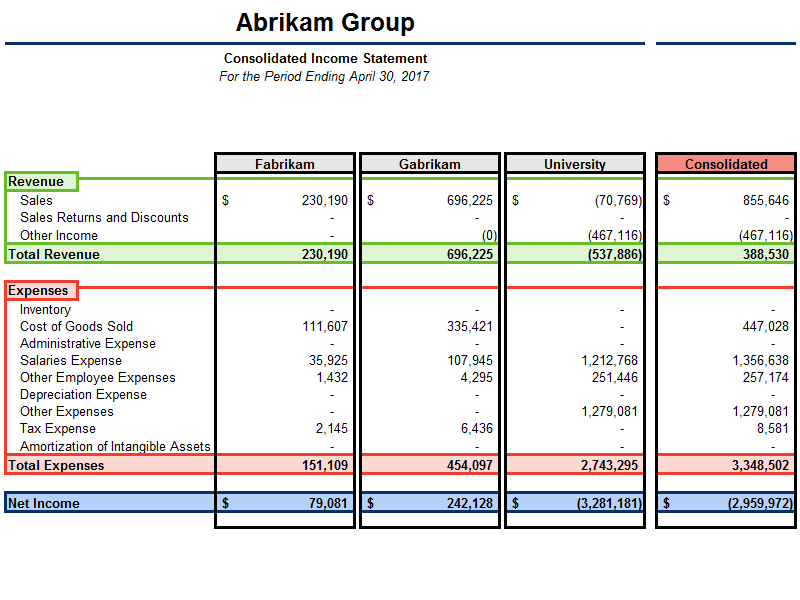Image resolution: width=800 pixels, height=600 pixels.
Task: Select the Cost of Goods Sold row label
Action: coord(76,327)
